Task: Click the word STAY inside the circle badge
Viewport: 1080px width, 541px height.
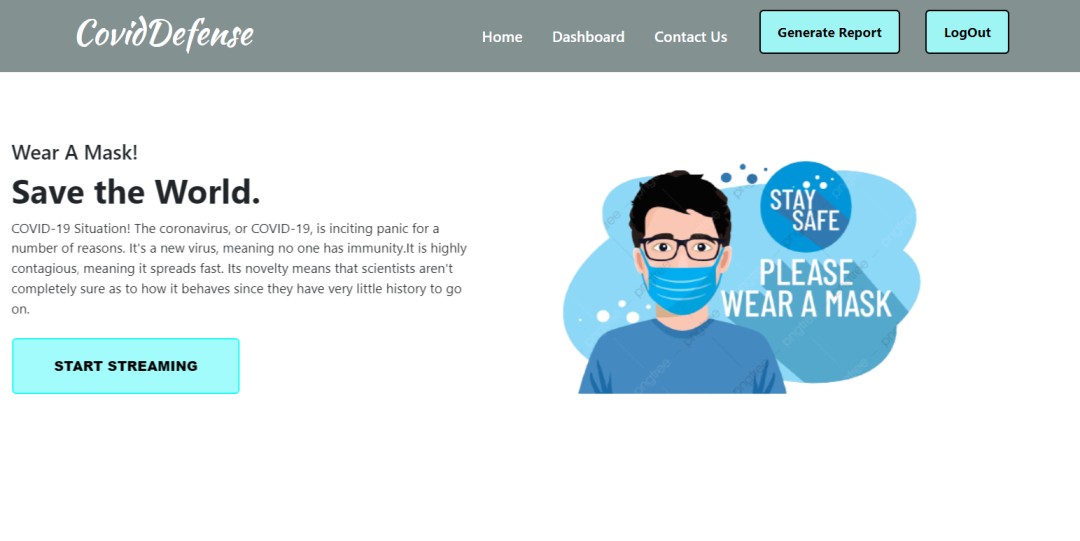Action: click(792, 200)
